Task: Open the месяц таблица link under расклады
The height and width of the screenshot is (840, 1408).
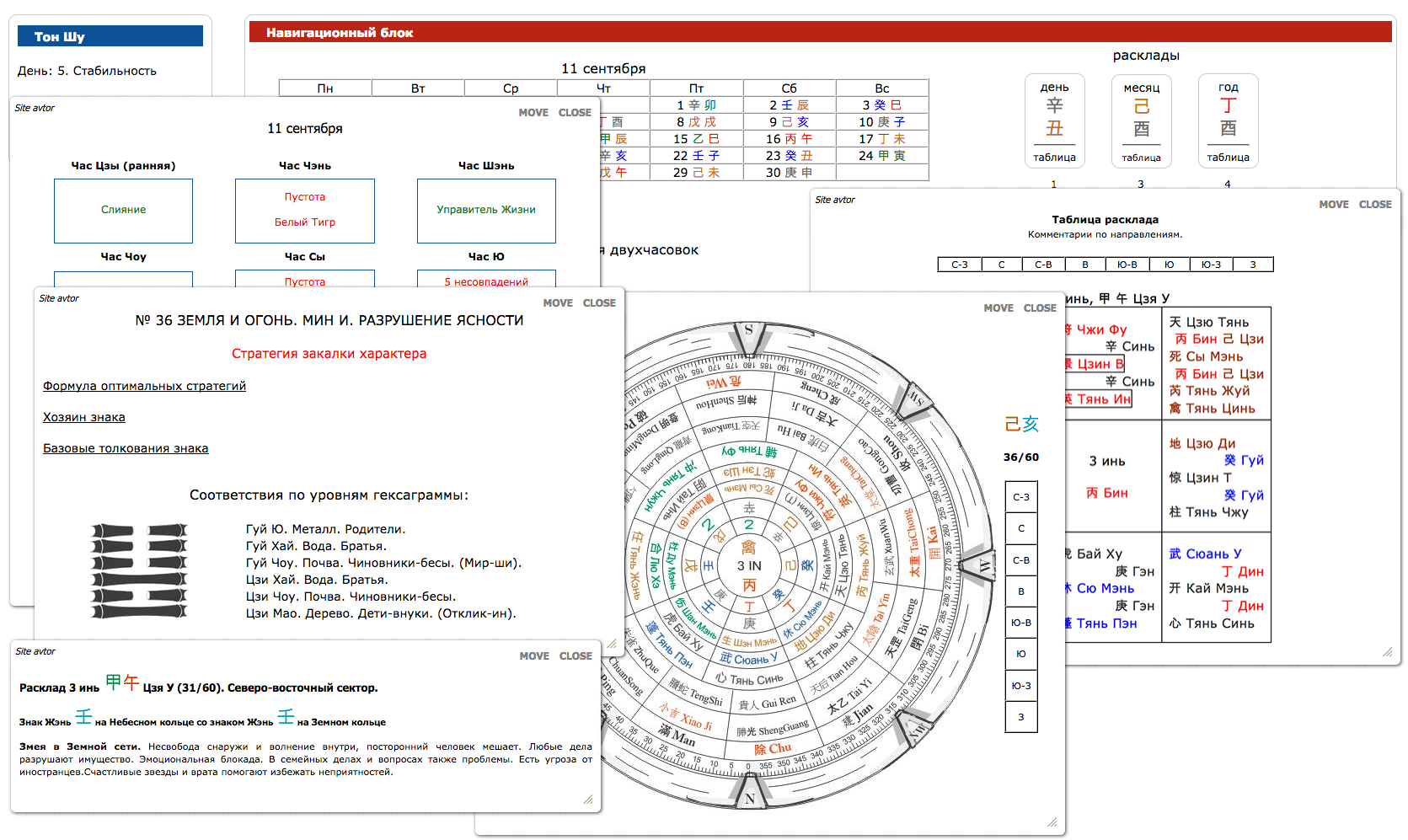Action: coord(1141,158)
